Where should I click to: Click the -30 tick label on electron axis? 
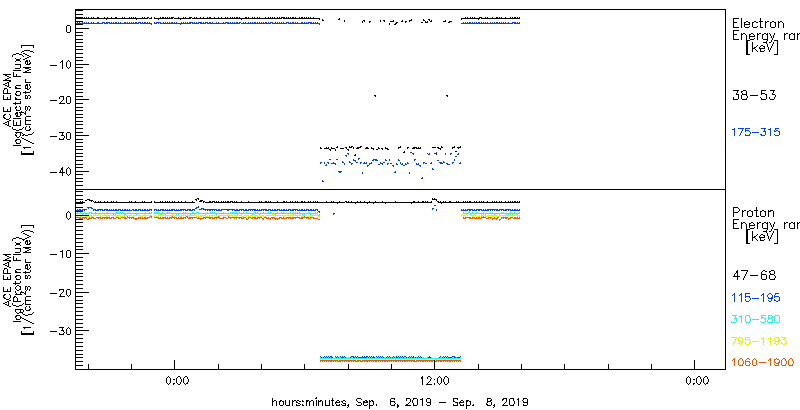tap(60, 135)
